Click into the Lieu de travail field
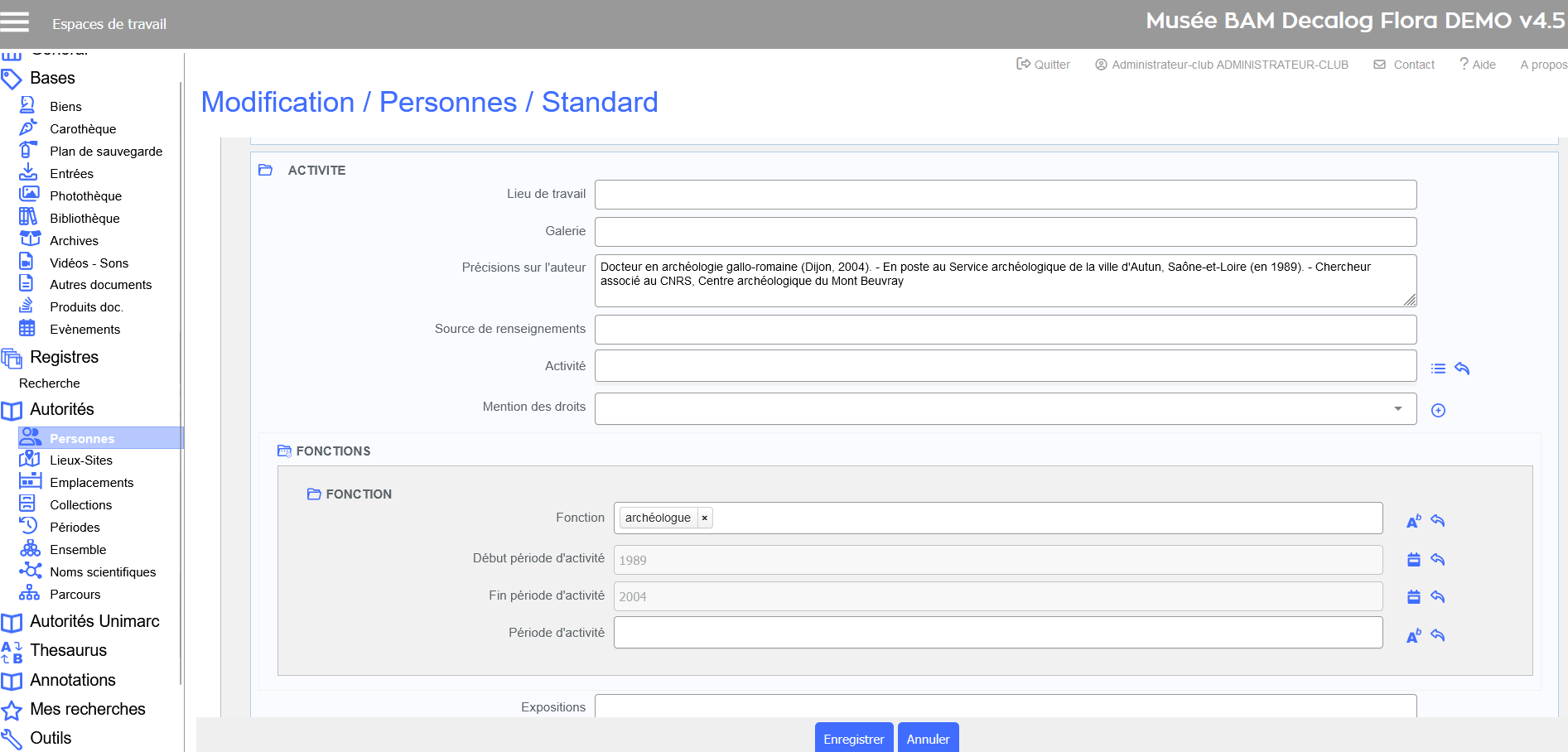1568x752 pixels. pos(1005,195)
